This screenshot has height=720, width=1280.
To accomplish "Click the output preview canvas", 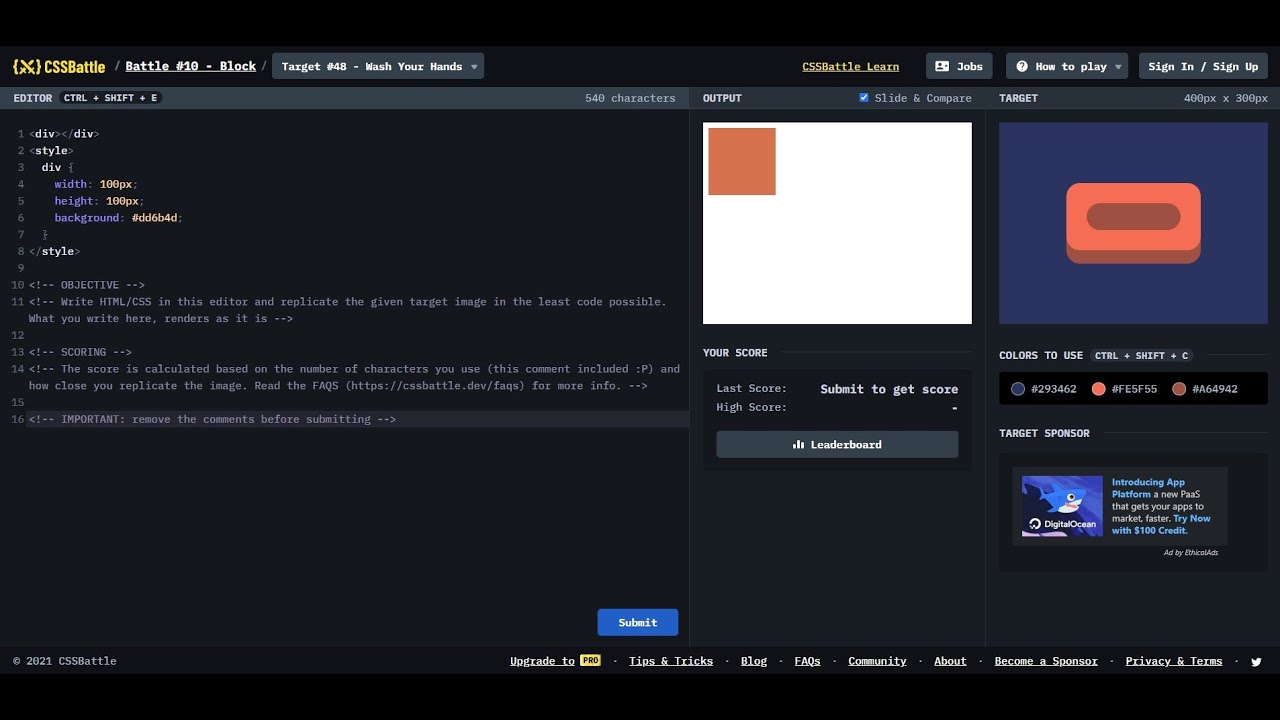I will click(837, 223).
